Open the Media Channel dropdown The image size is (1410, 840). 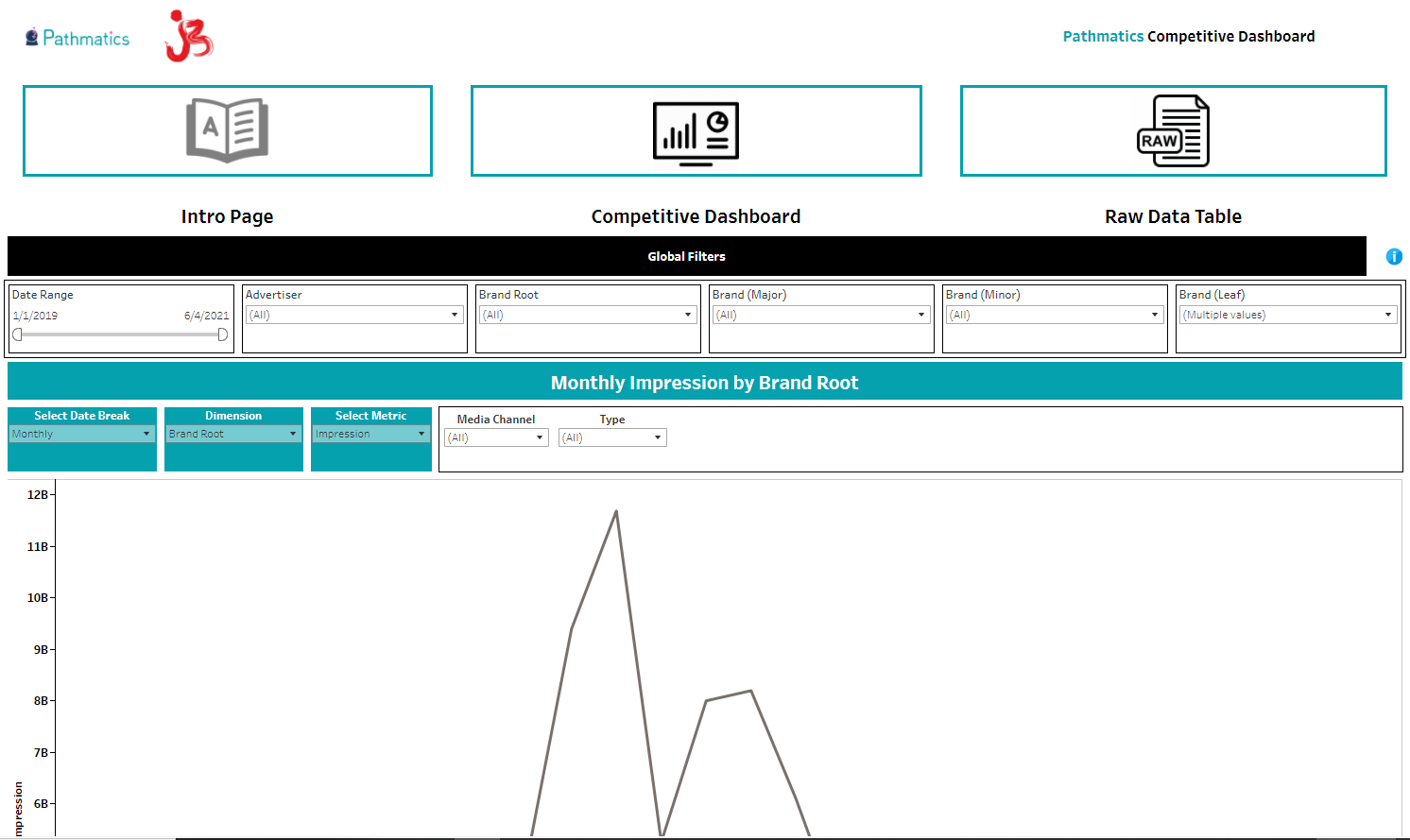pos(496,437)
